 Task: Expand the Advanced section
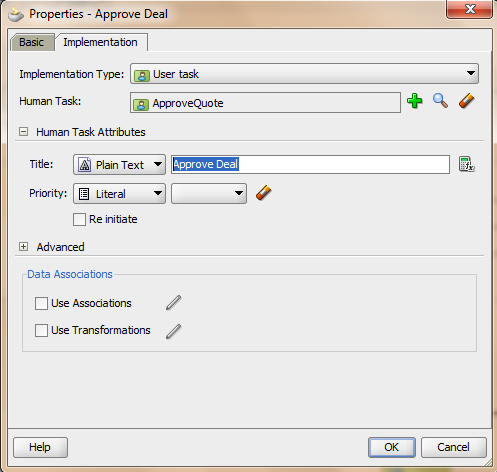click(23, 247)
